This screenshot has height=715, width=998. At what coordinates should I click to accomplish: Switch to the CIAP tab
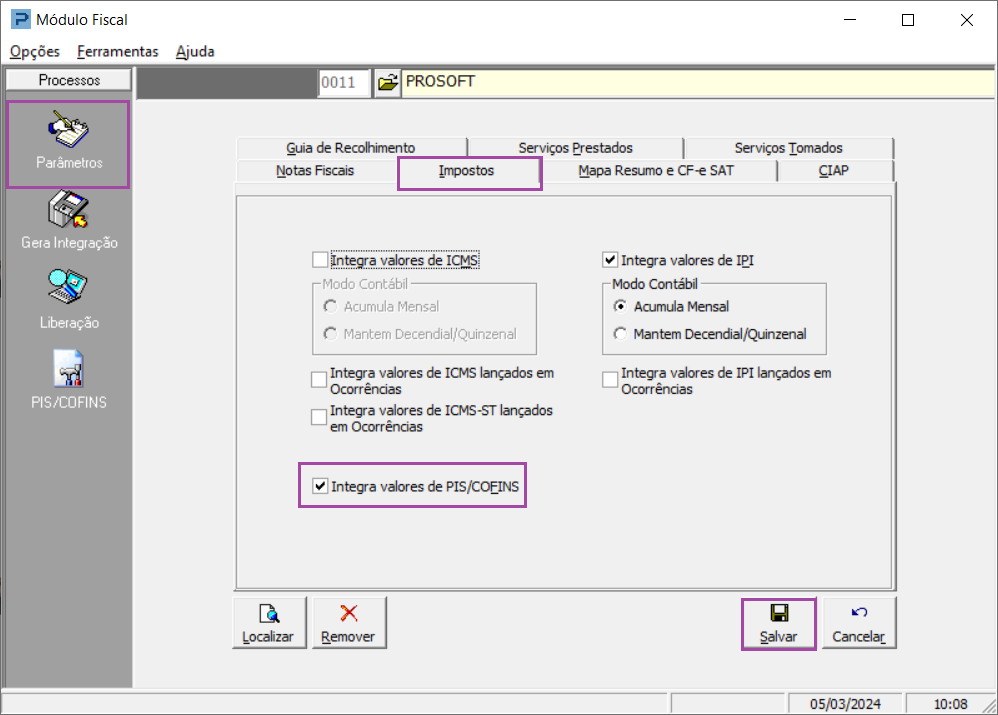[x=834, y=171]
